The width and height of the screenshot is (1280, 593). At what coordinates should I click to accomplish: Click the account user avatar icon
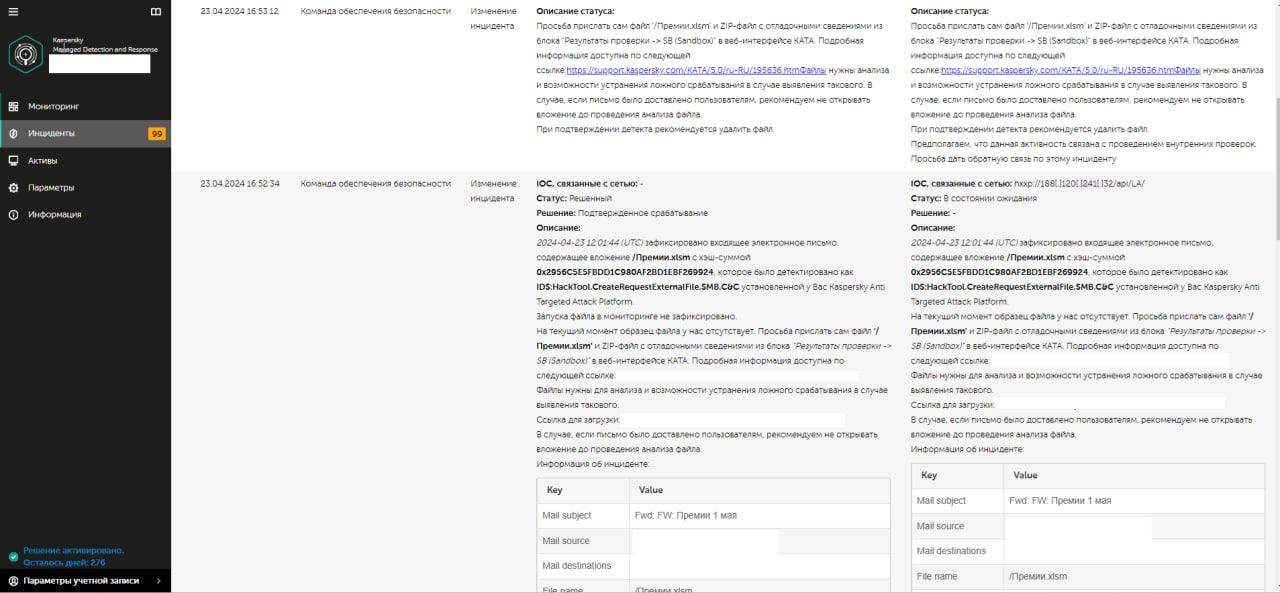pyautogui.click(x=13, y=581)
